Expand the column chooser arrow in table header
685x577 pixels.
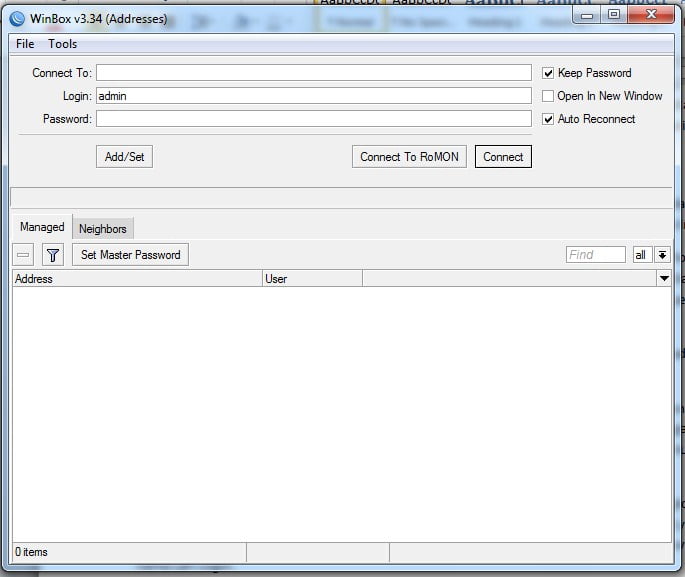coord(664,278)
